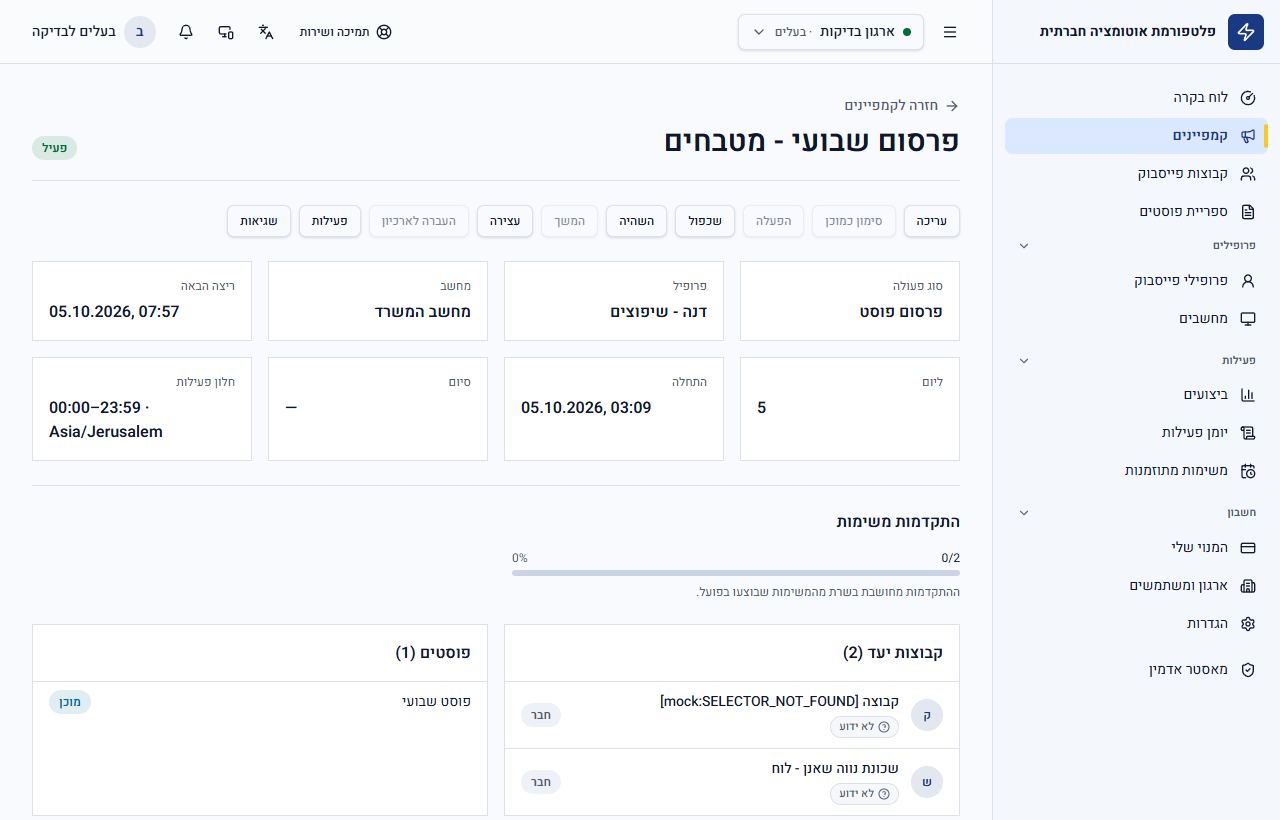Click חבר badge of mock group

541,715
